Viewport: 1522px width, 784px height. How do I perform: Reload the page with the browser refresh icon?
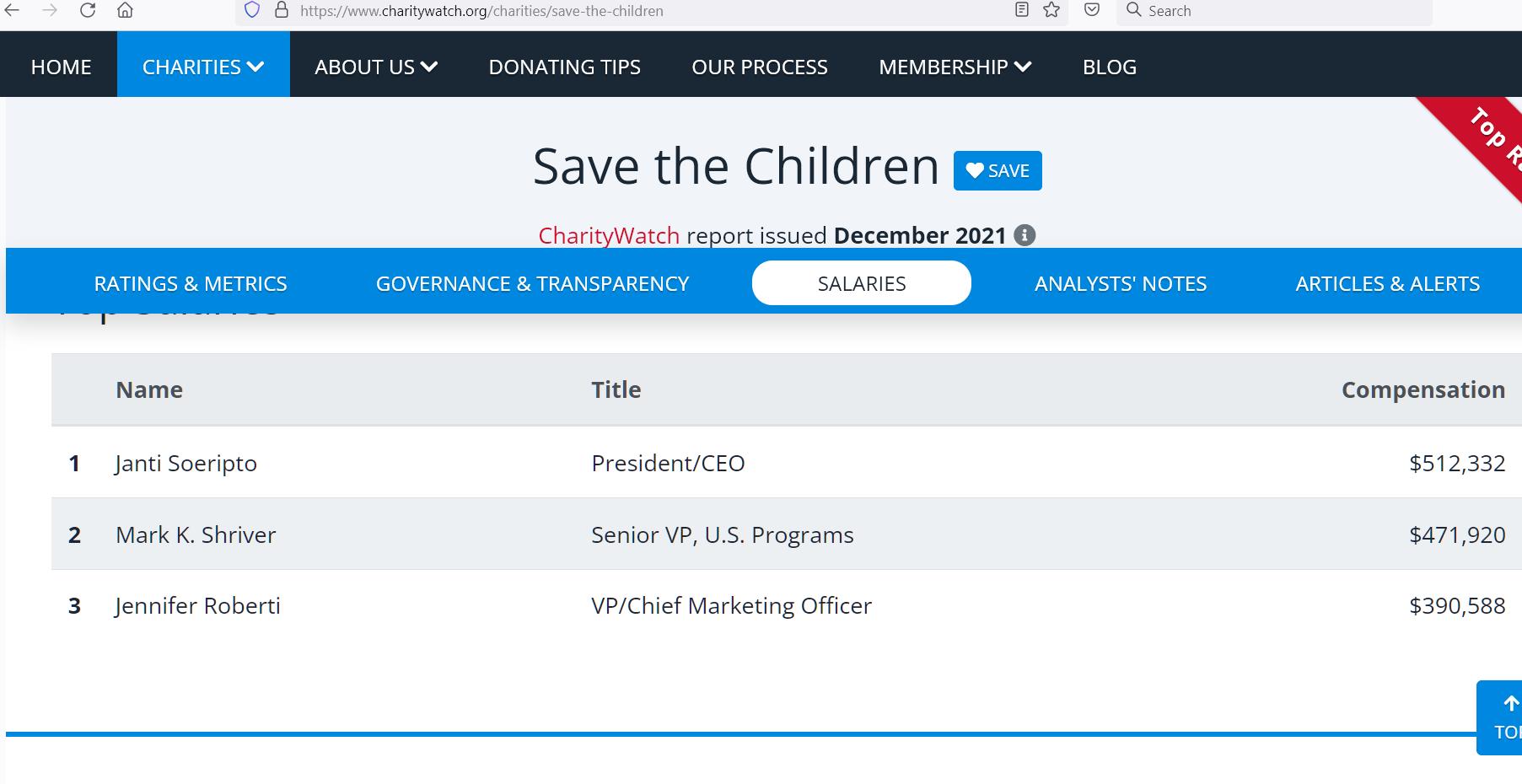[88, 10]
